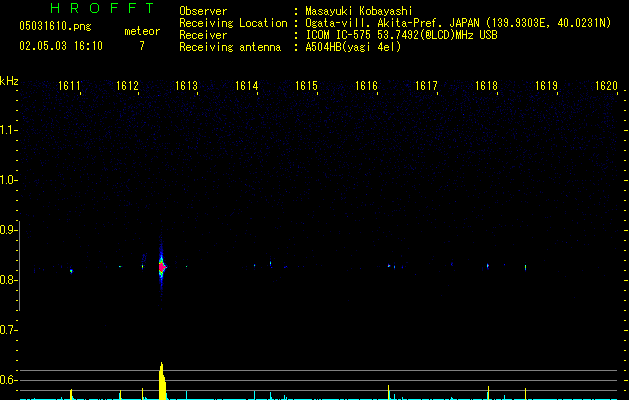Image resolution: width=629 pixels, height=400 pixels.
Task: Click the 1617 time axis label
Action: (x=426, y=86)
